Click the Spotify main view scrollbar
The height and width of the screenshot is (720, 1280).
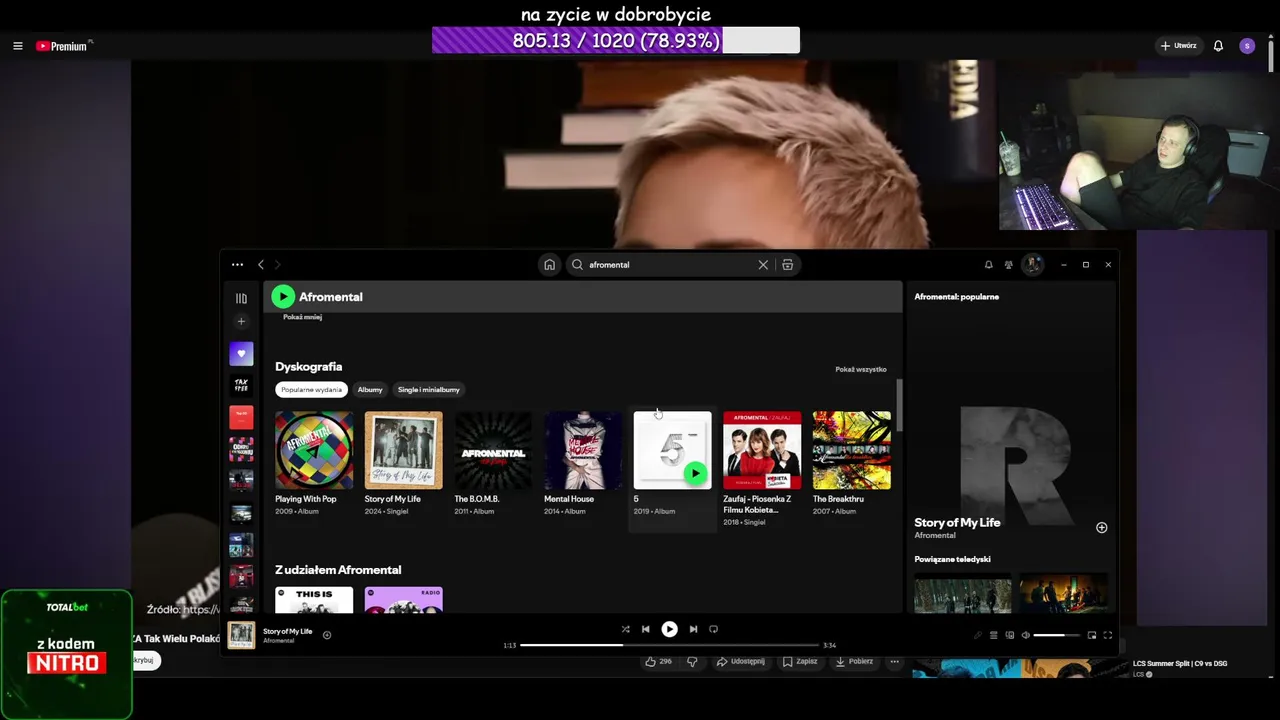[x=899, y=405]
